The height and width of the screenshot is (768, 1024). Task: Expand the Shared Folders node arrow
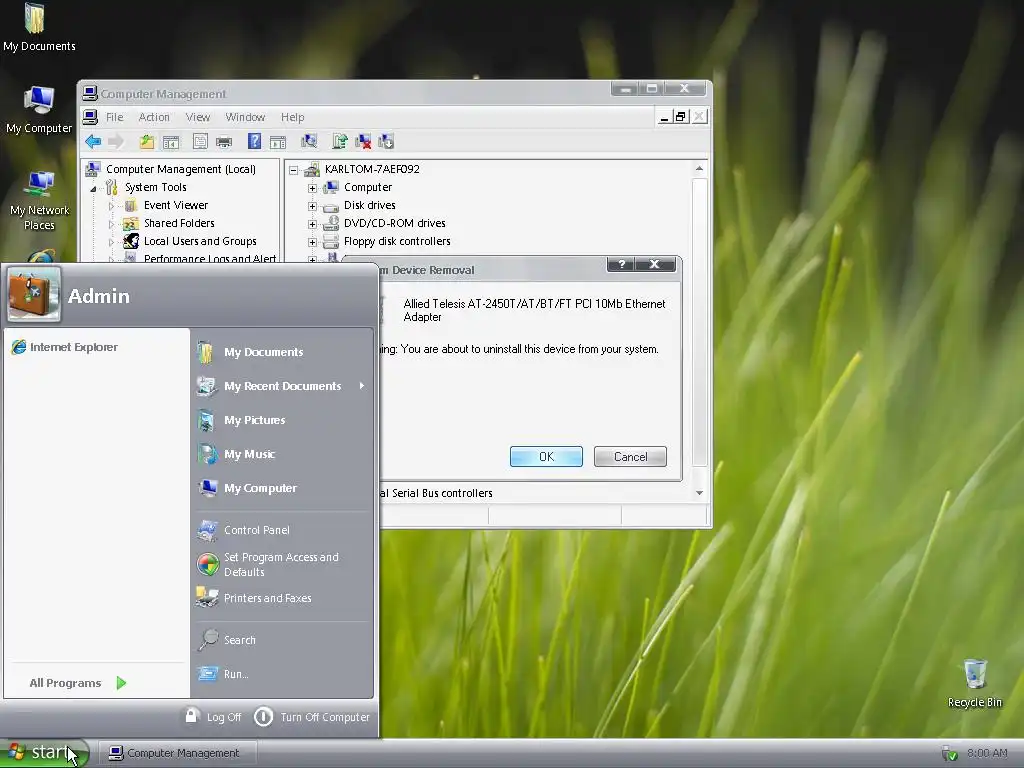[x=111, y=224]
